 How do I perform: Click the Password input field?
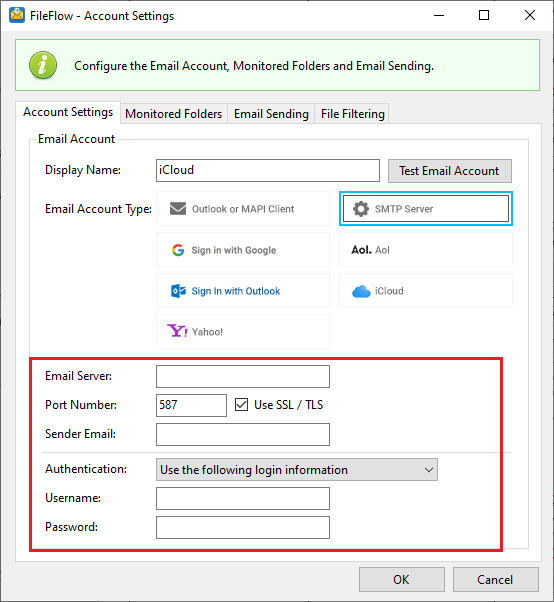point(243,528)
